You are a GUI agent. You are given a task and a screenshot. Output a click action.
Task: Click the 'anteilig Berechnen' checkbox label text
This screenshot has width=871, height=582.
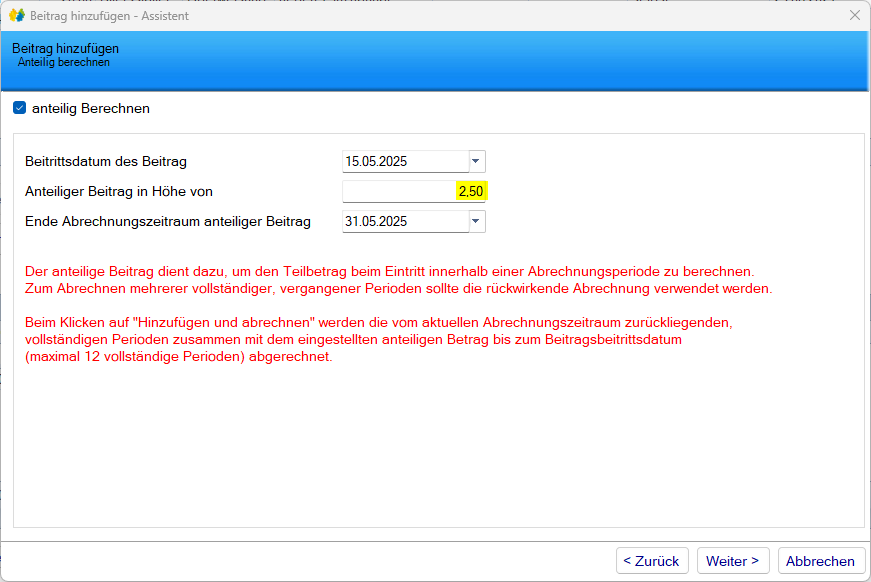pos(90,108)
